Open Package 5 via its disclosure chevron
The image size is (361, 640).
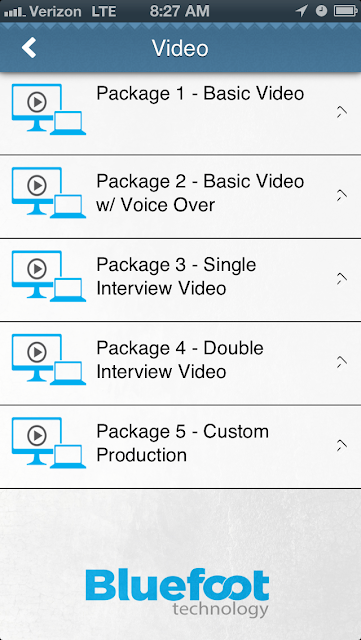pos(342,446)
